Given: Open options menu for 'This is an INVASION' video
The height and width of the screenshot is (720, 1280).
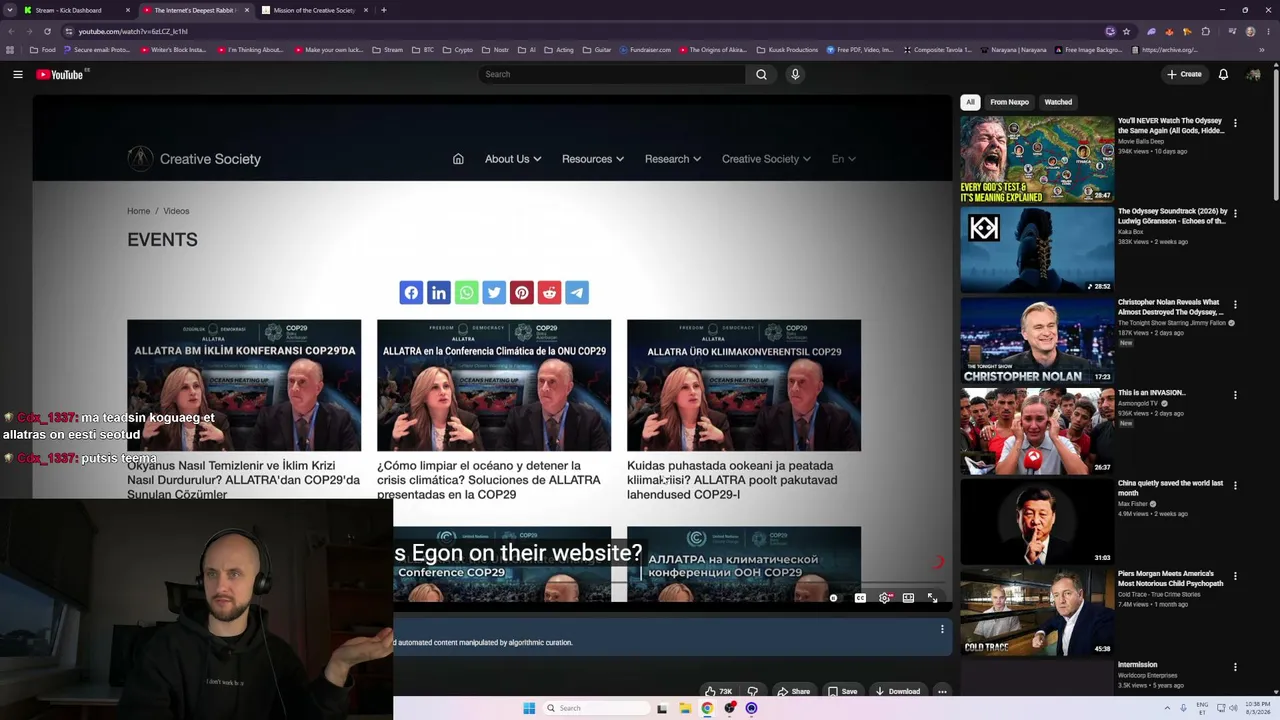Looking at the screenshot, I should [1235, 395].
